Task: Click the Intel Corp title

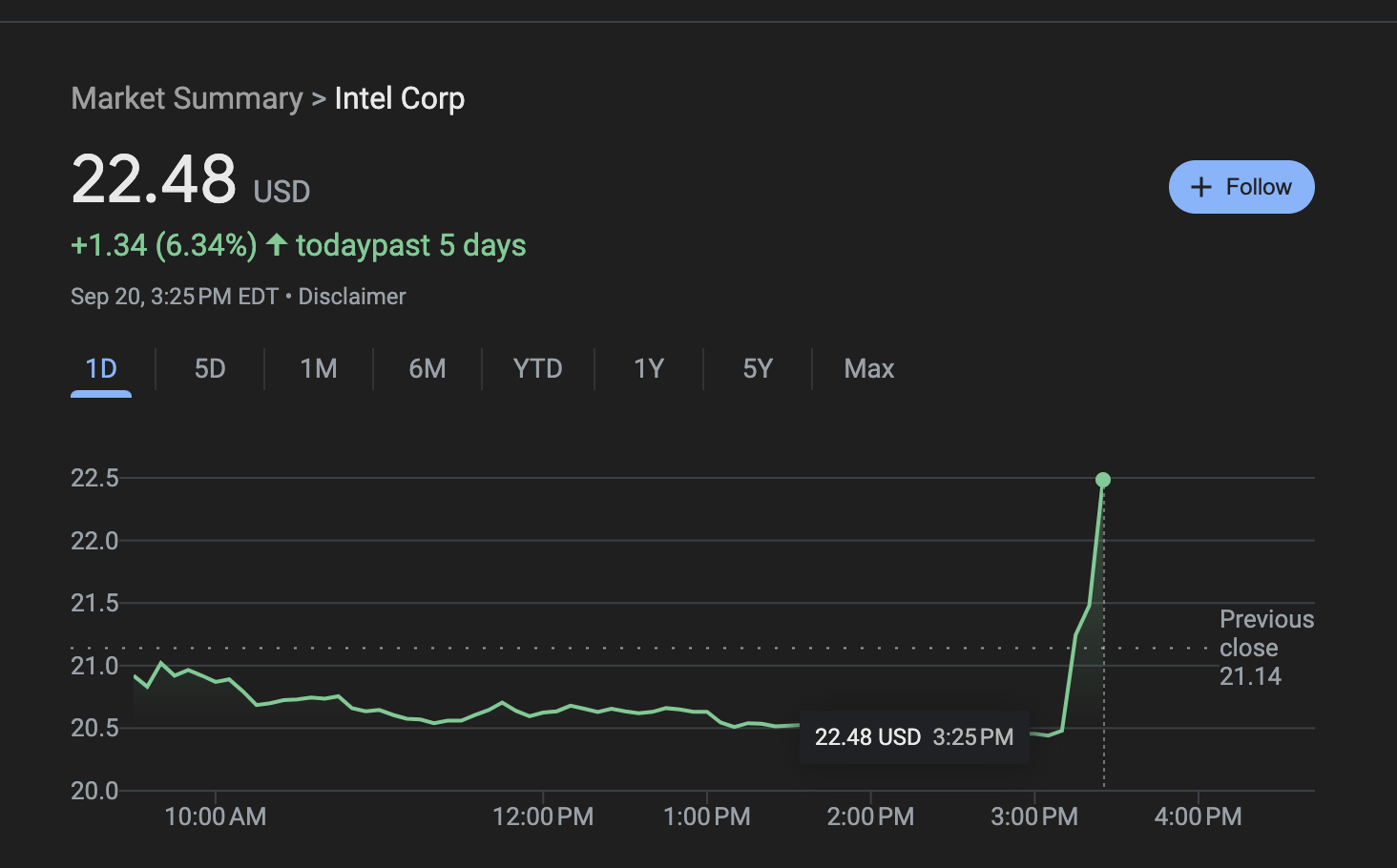Action: click(x=399, y=98)
